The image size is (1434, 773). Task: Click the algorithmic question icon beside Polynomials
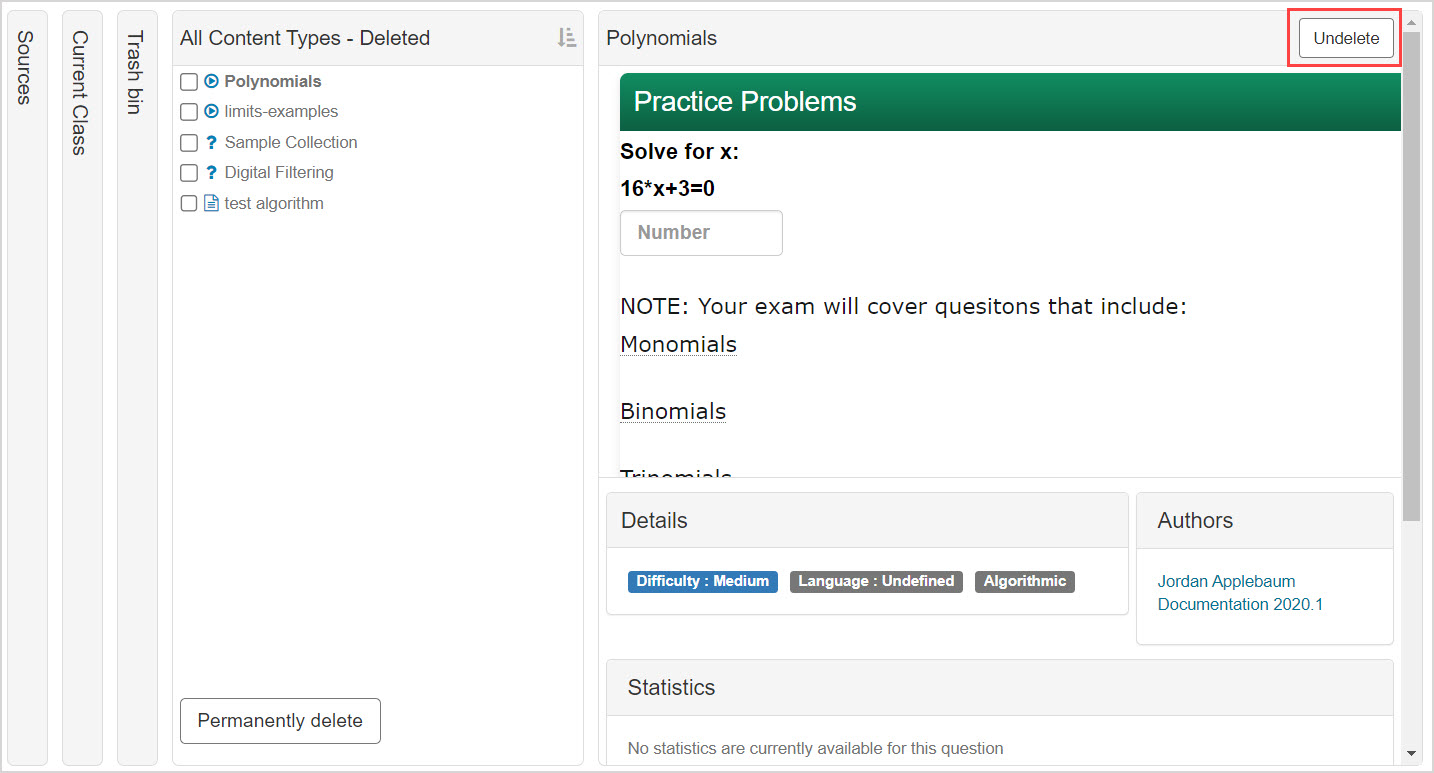[x=209, y=81]
